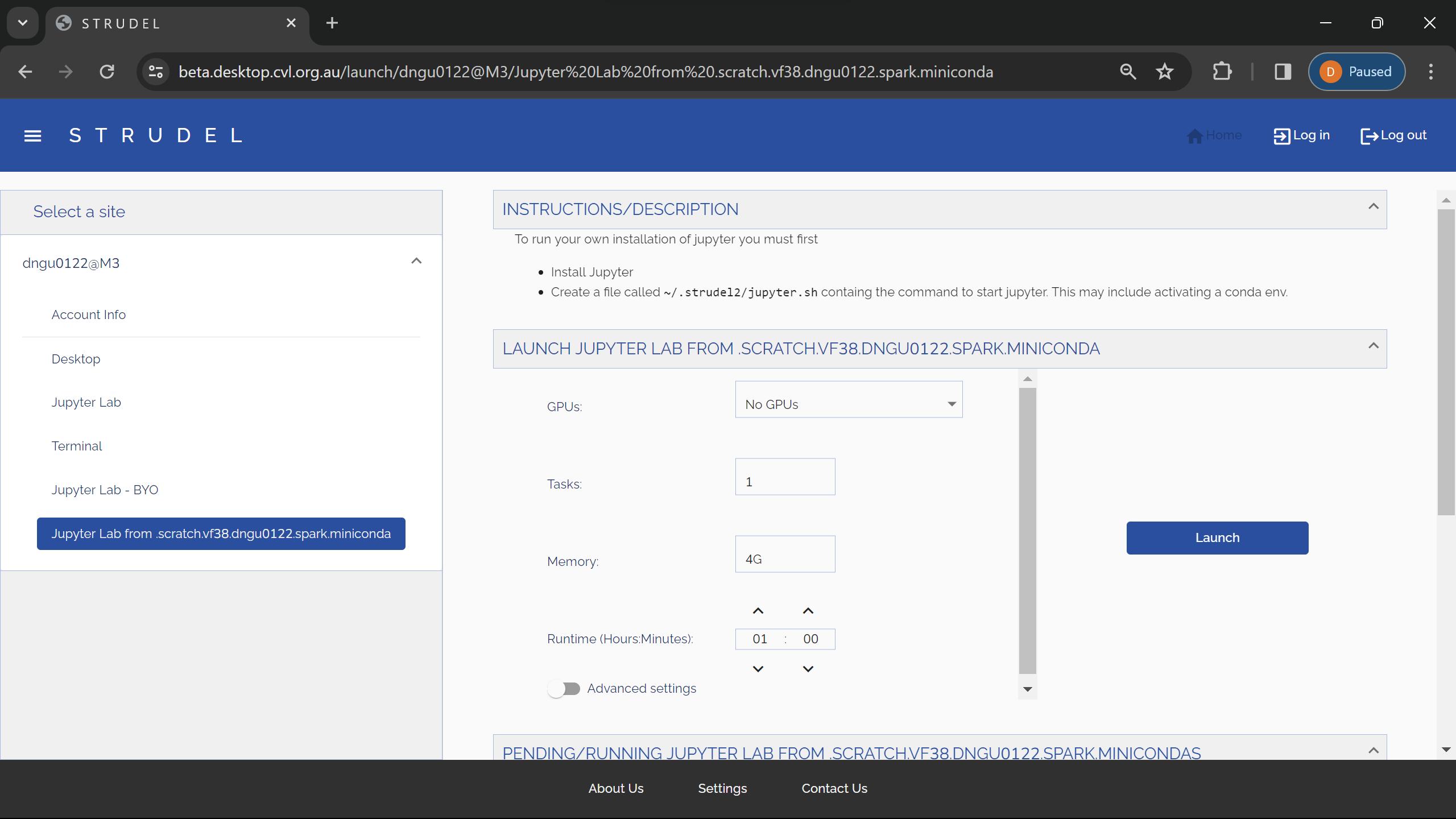The height and width of the screenshot is (819, 1456).
Task: Click the Memory input field
Action: coord(785,554)
